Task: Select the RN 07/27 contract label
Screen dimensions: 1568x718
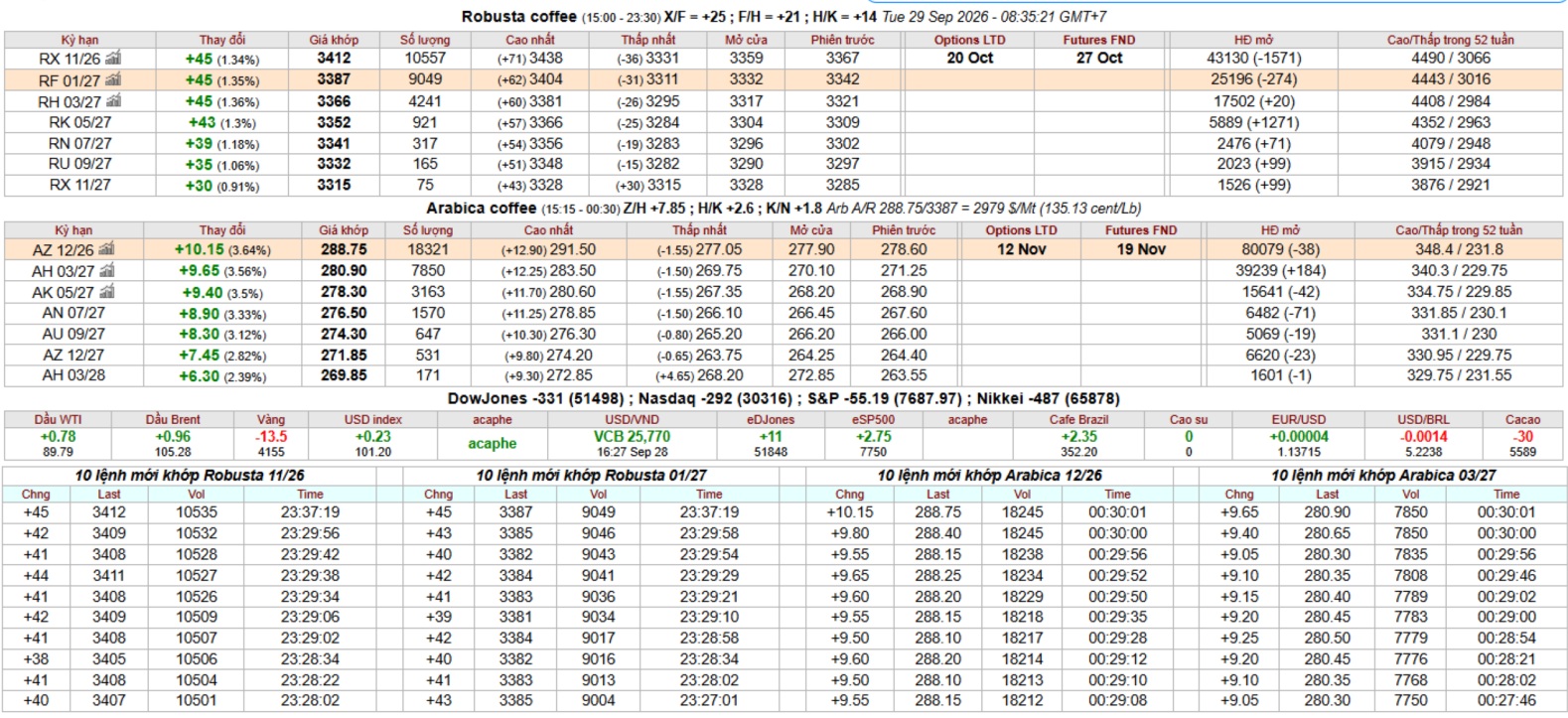Action: [79, 143]
